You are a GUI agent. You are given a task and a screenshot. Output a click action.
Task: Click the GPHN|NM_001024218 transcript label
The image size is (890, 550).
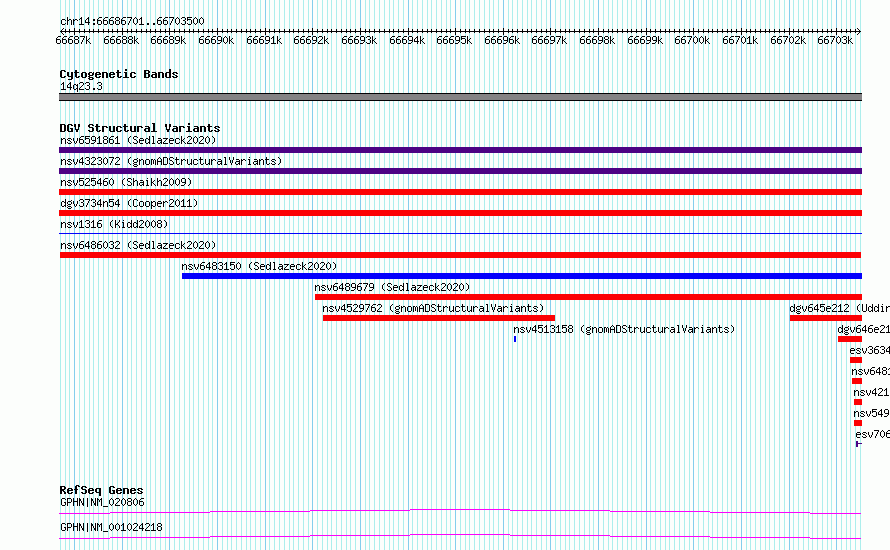(111, 527)
